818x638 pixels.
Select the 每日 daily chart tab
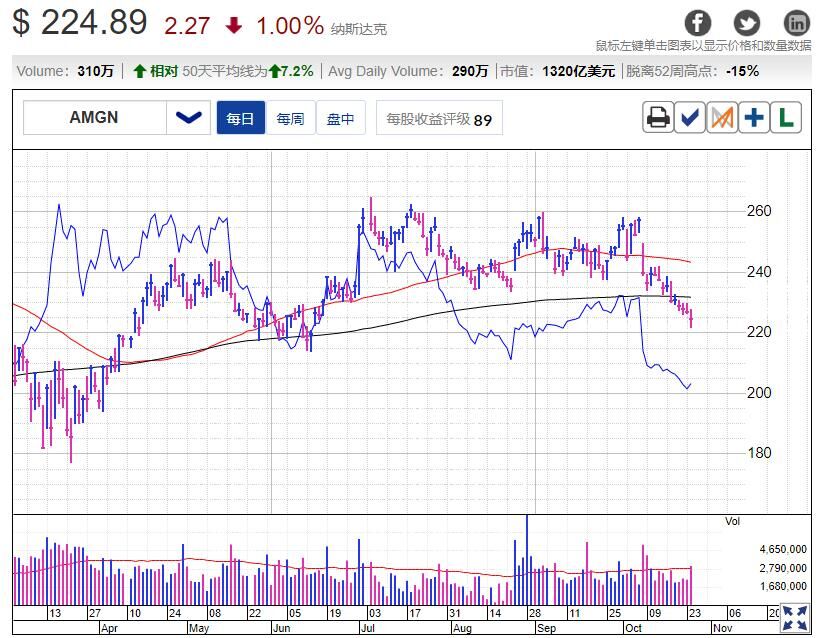[240, 118]
